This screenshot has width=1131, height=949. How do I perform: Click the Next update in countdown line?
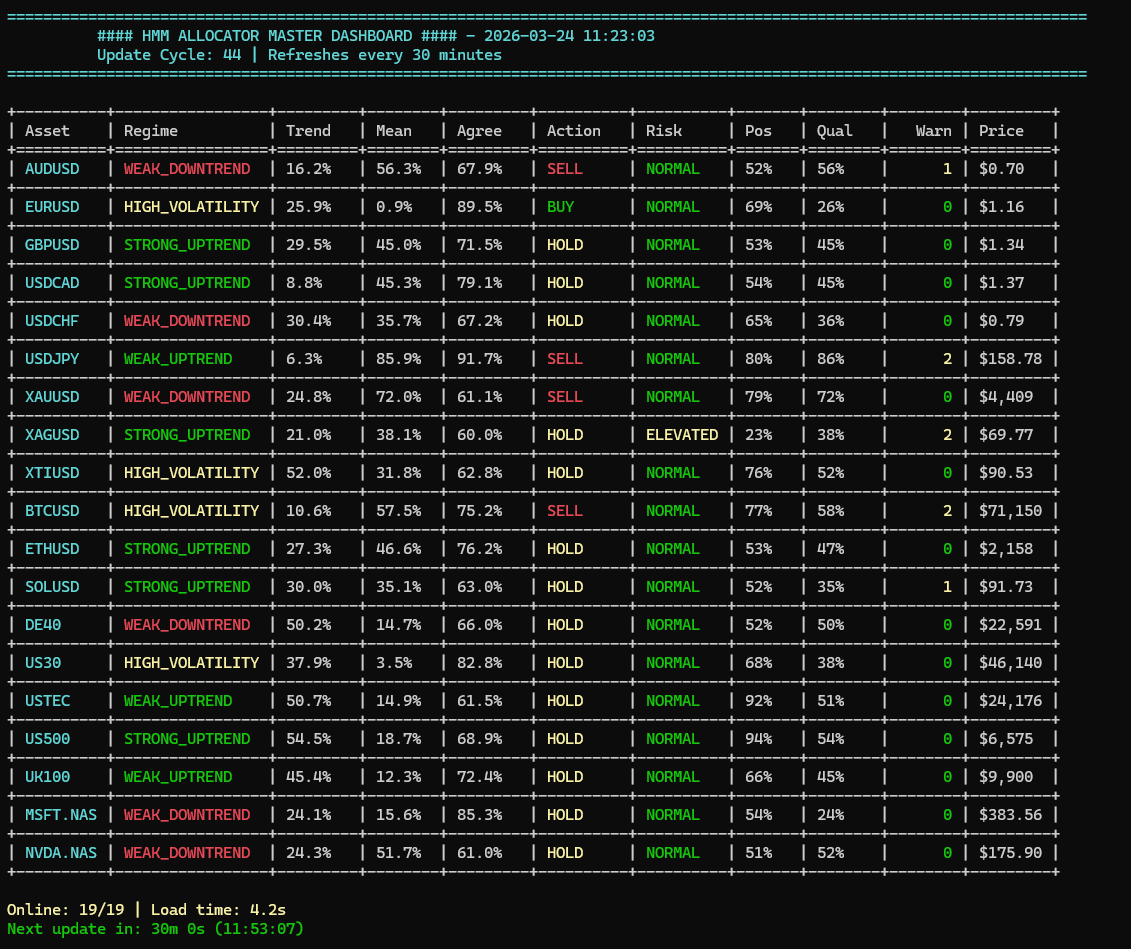[155, 929]
